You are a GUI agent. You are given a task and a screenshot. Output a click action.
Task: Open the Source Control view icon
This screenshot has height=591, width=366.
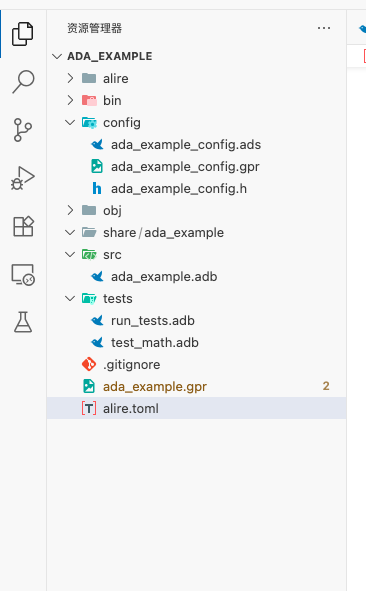point(23,130)
